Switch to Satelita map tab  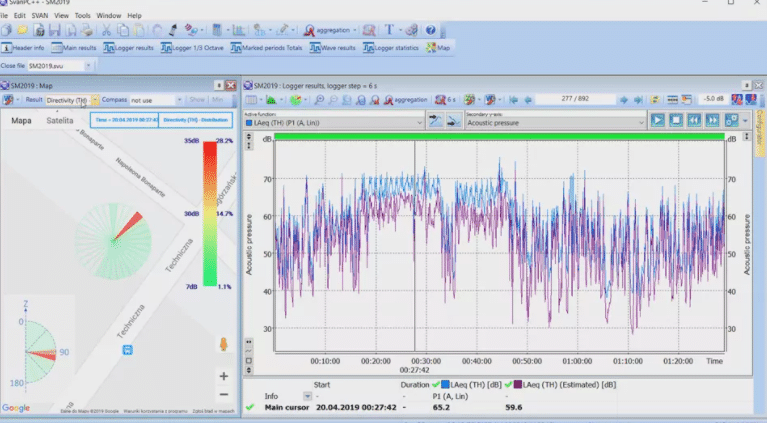click(59, 120)
